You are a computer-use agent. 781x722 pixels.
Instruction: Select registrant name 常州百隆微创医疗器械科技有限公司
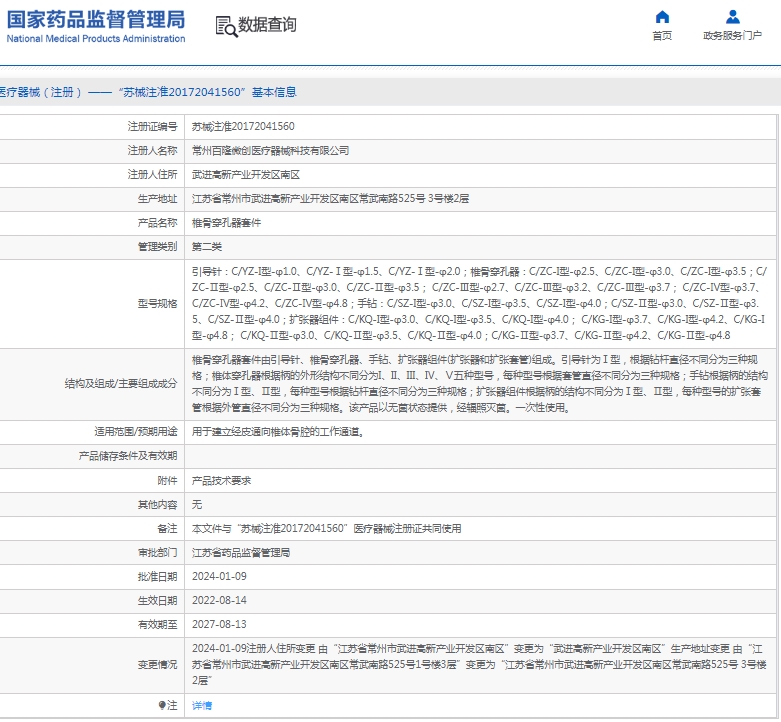[270, 150]
